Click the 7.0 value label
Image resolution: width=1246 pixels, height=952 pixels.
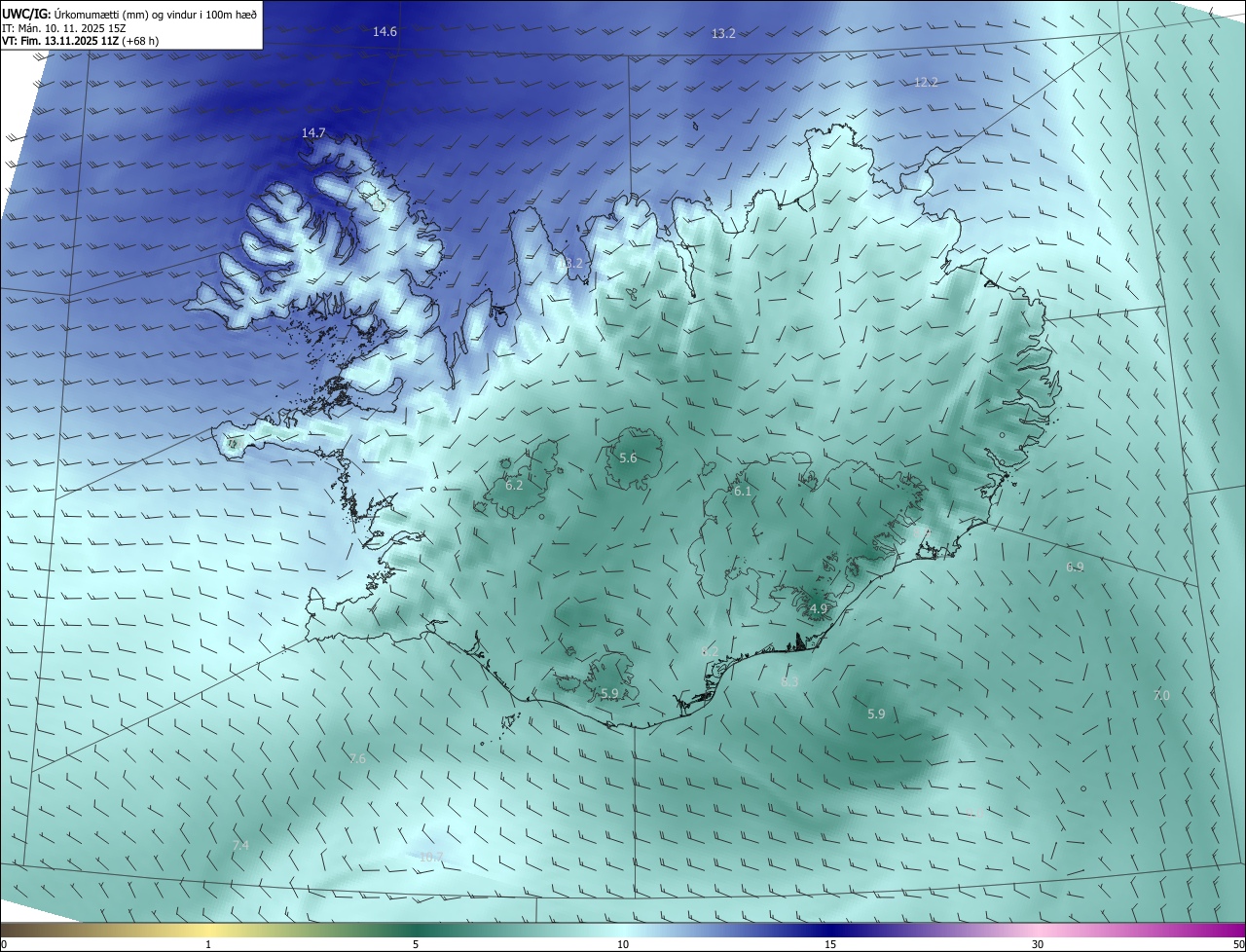(x=1161, y=696)
